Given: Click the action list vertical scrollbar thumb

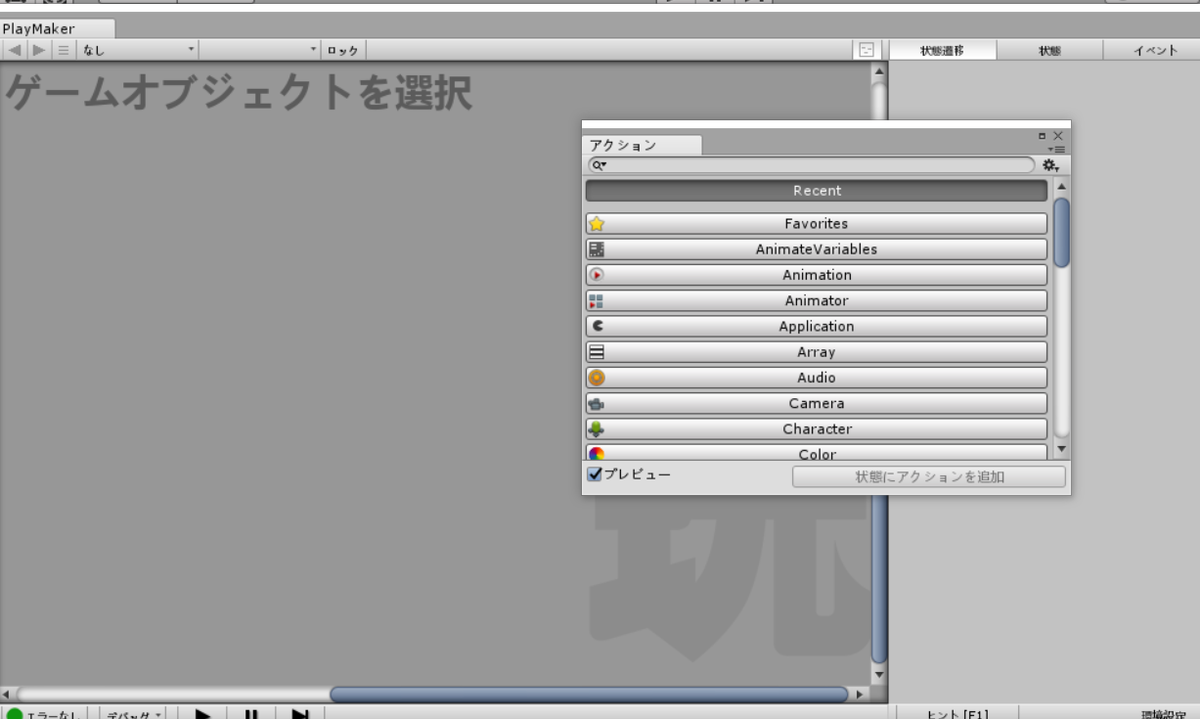Looking at the screenshot, I should pyautogui.click(x=1062, y=232).
